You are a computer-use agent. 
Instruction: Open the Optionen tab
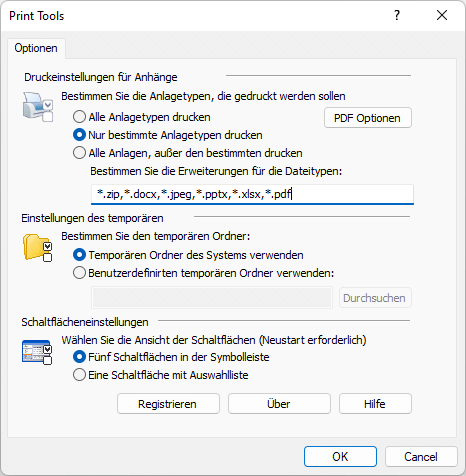(x=36, y=48)
